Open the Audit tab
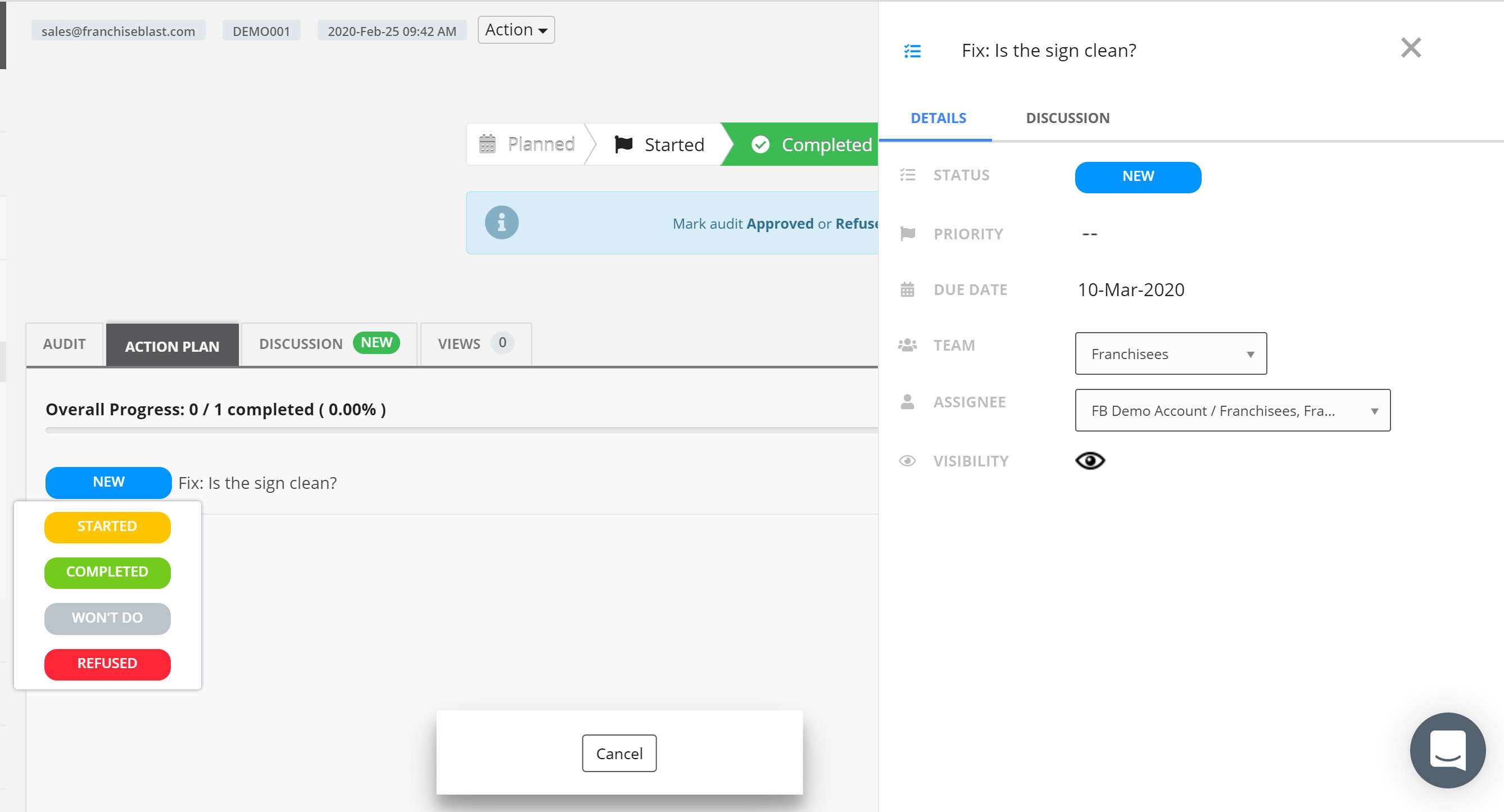Screen dimensions: 1504x812 64,344
